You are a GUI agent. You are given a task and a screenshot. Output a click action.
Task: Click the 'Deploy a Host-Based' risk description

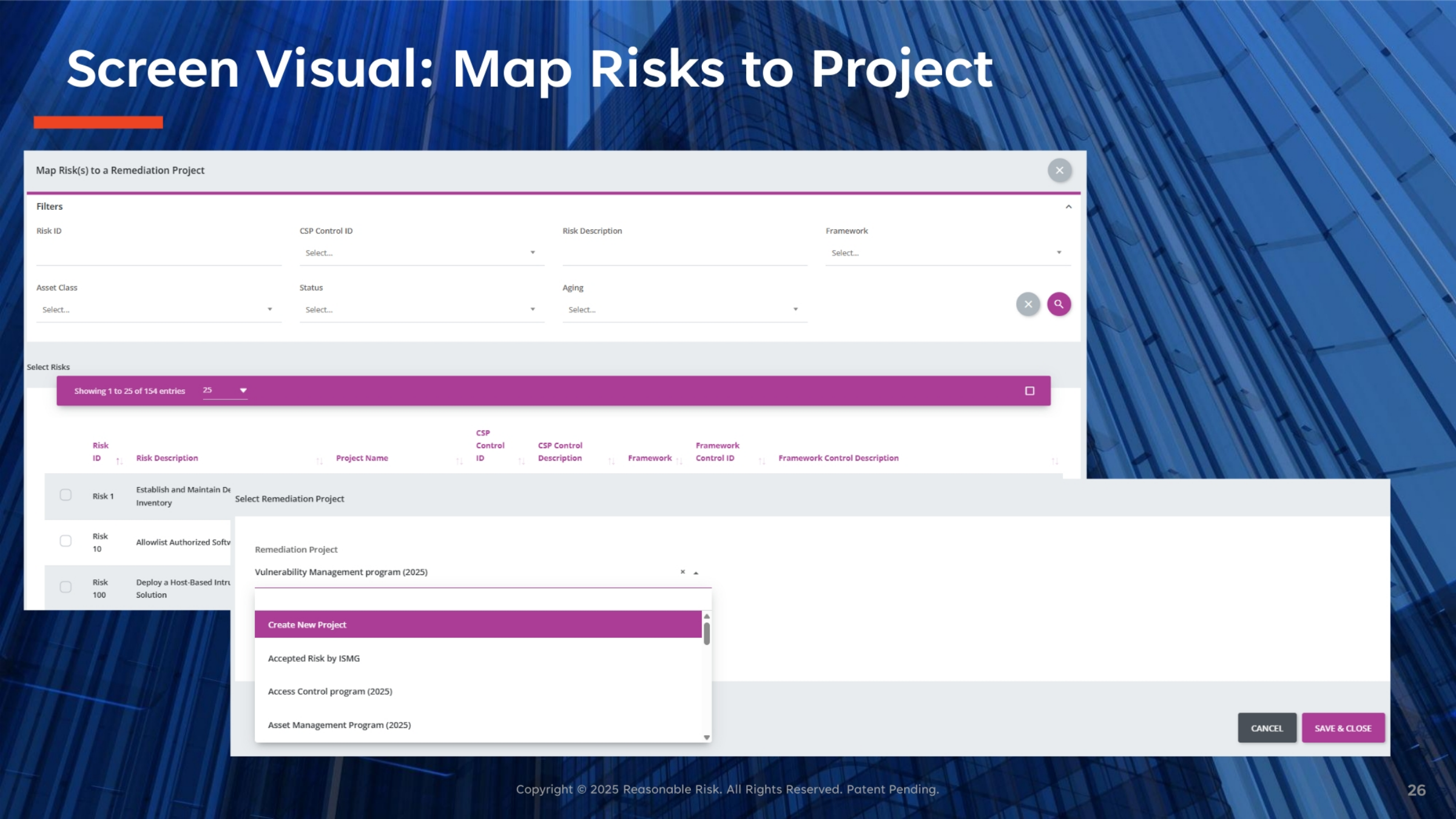183,588
